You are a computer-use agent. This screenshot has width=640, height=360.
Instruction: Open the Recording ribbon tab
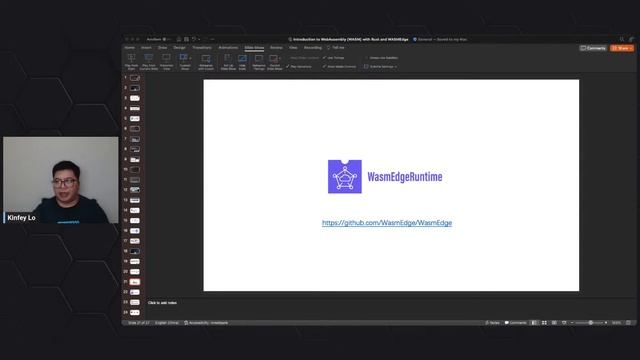coord(313,48)
